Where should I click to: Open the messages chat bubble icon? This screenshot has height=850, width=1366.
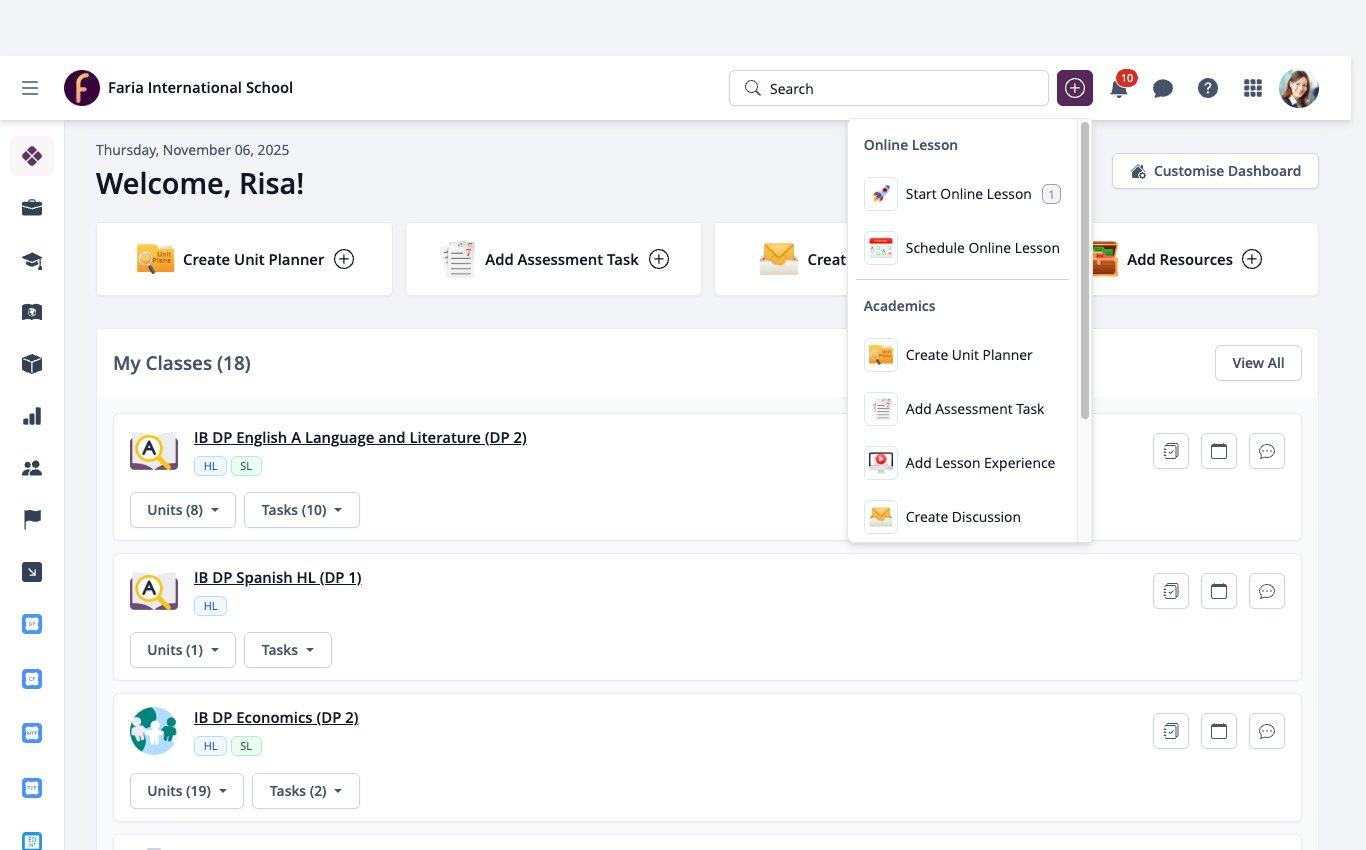pos(1163,88)
